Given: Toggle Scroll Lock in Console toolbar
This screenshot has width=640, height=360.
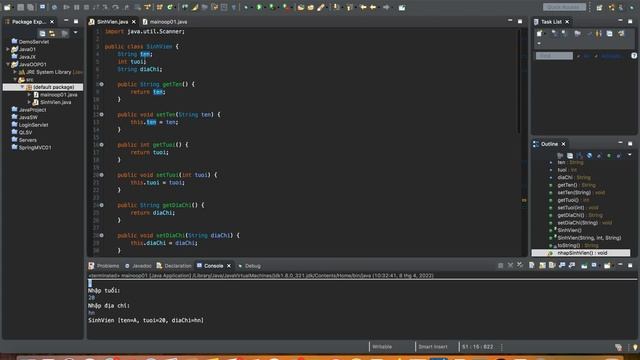Looking at the screenshot, I should click(x=542, y=265).
